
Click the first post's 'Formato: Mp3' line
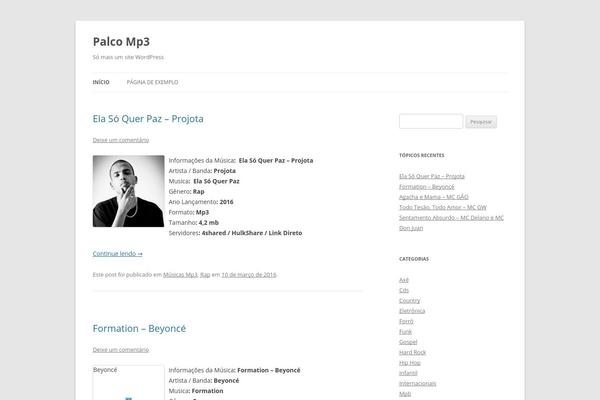[x=189, y=212]
